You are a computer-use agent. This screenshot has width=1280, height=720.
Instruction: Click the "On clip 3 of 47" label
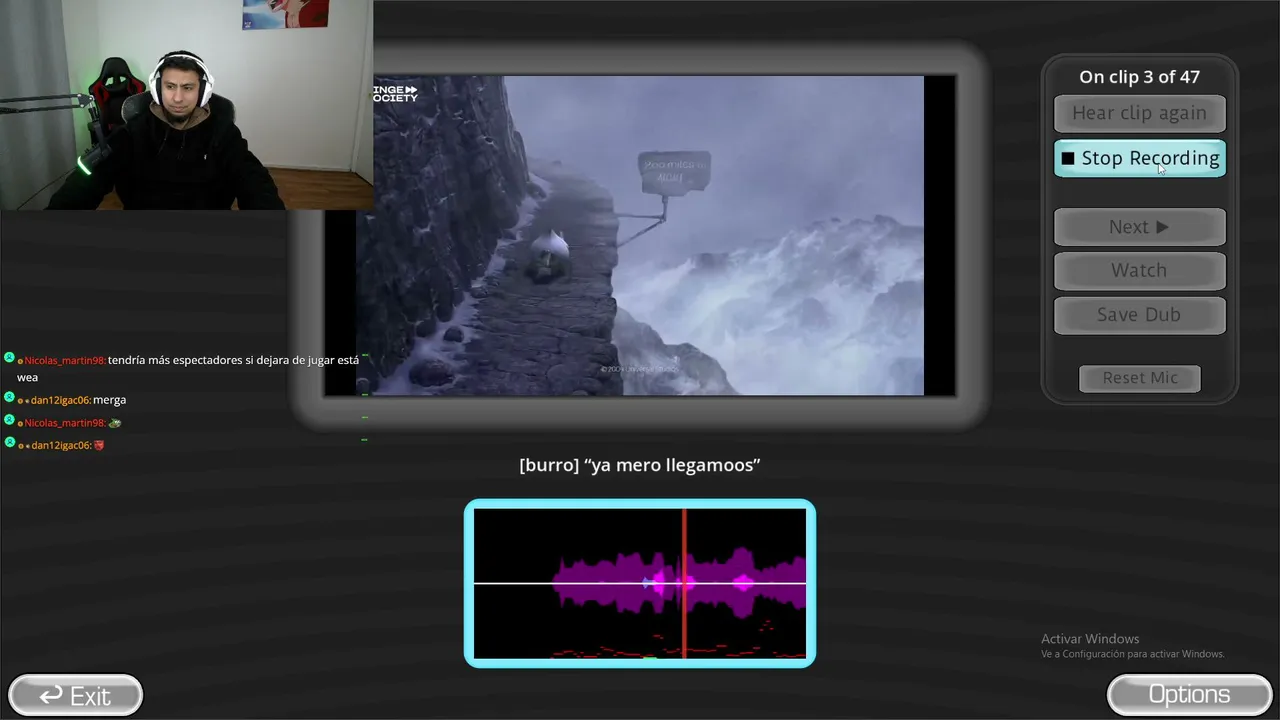(1139, 77)
